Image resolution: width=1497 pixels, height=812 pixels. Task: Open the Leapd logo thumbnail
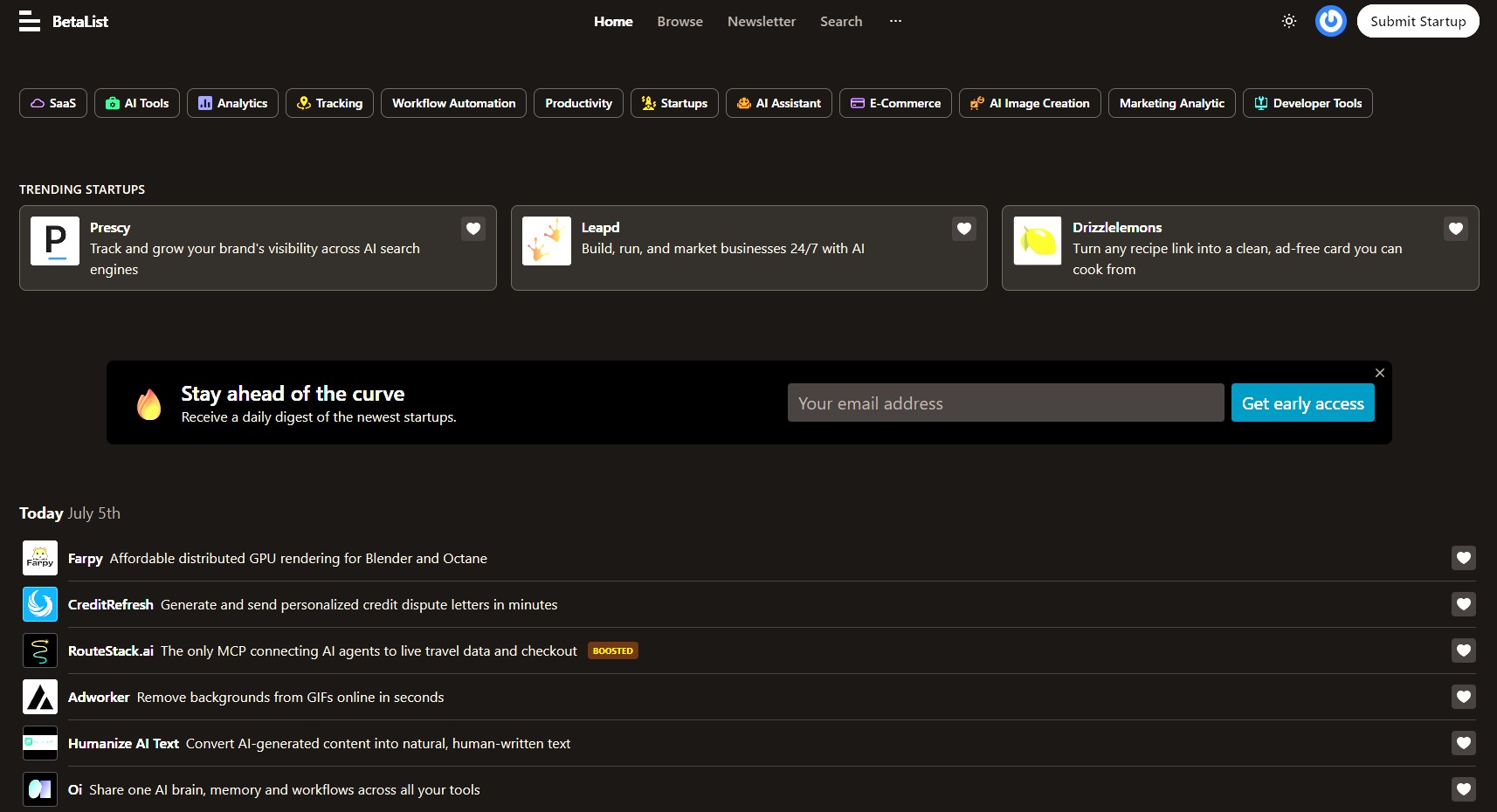point(547,241)
